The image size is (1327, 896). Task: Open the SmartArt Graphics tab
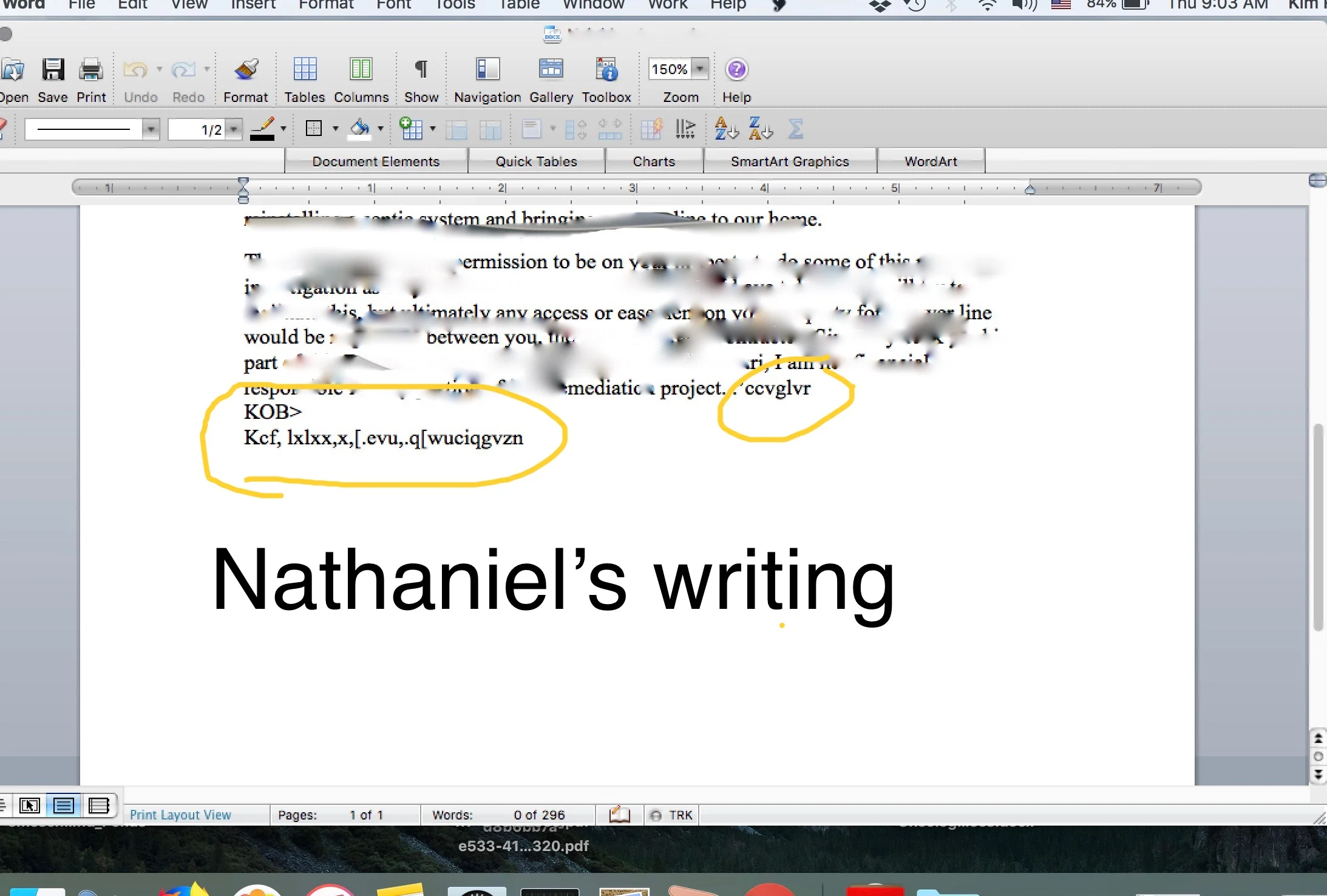pos(790,161)
